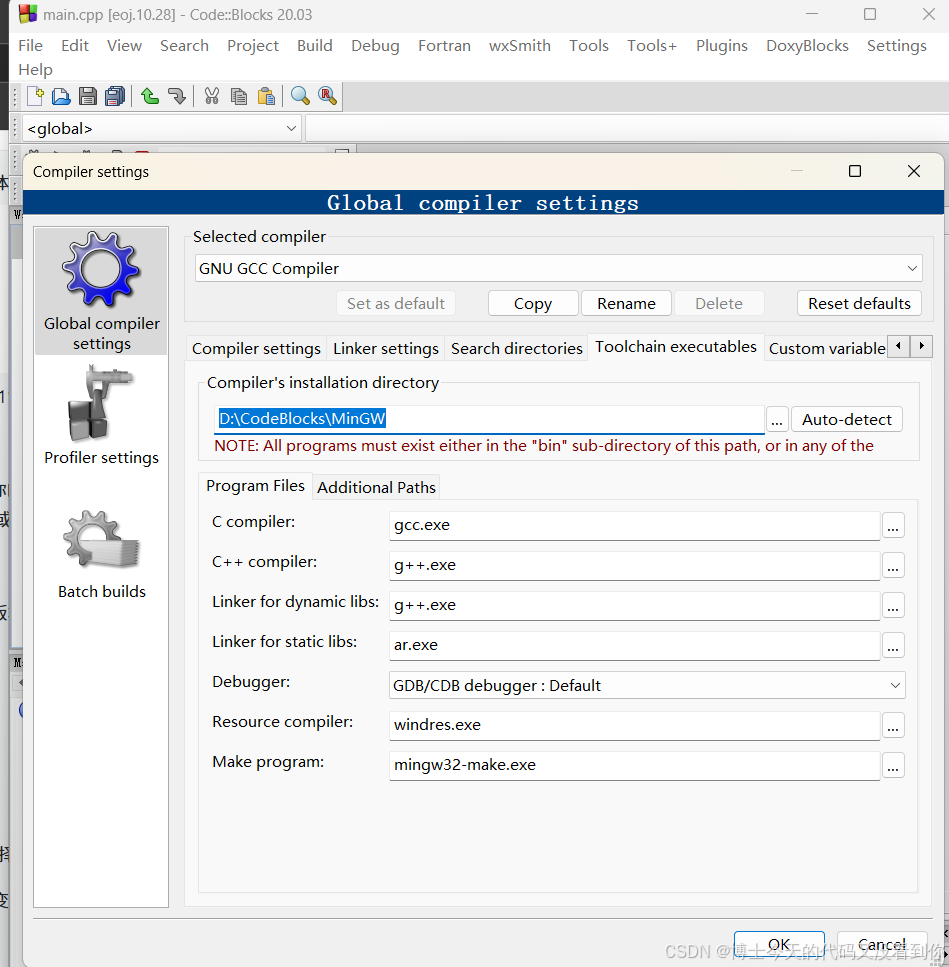Image resolution: width=949 pixels, height=967 pixels.
Task: Click the Undo toolbar icon
Action: (150, 96)
